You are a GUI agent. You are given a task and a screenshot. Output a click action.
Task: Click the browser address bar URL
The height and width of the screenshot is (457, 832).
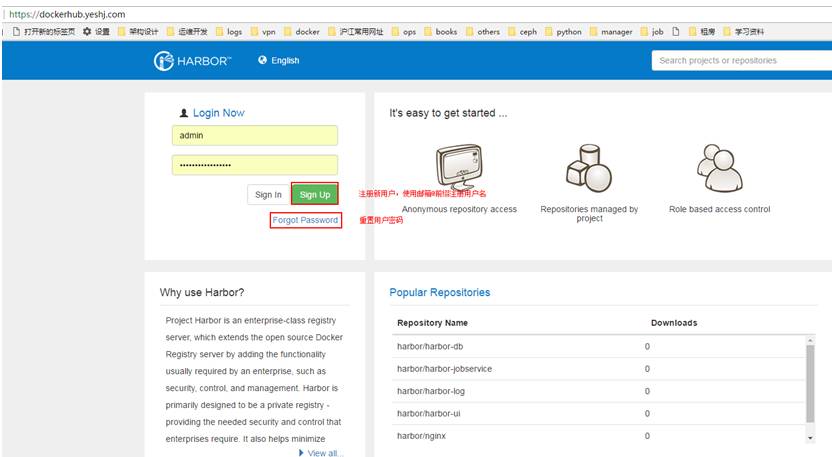(x=67, y=14)
